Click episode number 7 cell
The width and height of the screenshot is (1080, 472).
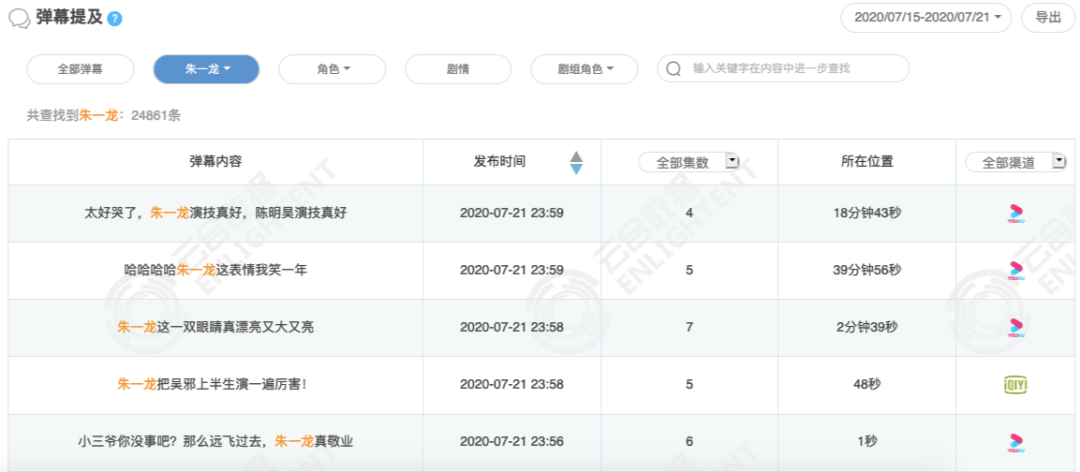point(689,327)
